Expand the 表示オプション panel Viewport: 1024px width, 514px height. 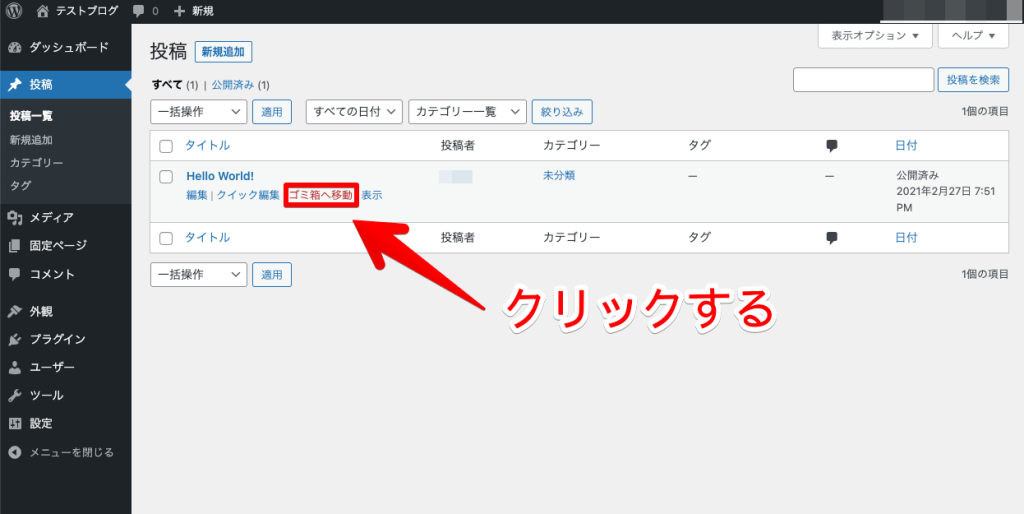click(x=875, y=35)
